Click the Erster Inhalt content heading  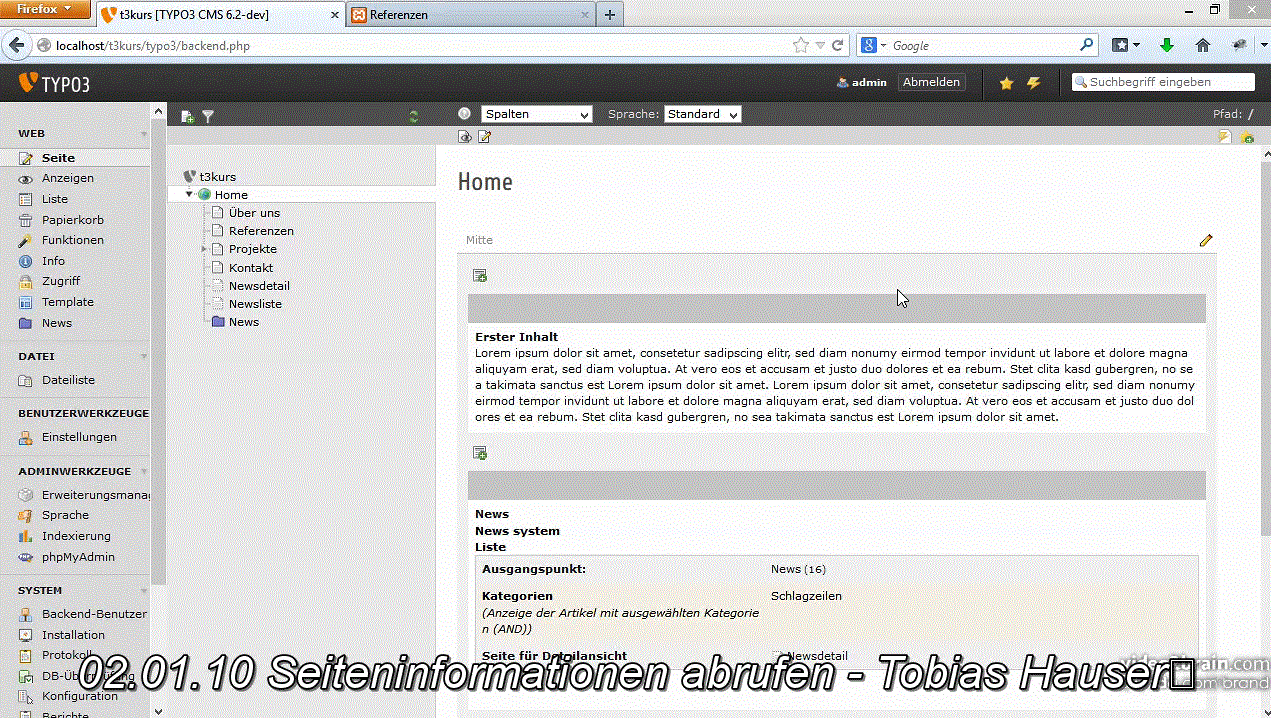516,337
